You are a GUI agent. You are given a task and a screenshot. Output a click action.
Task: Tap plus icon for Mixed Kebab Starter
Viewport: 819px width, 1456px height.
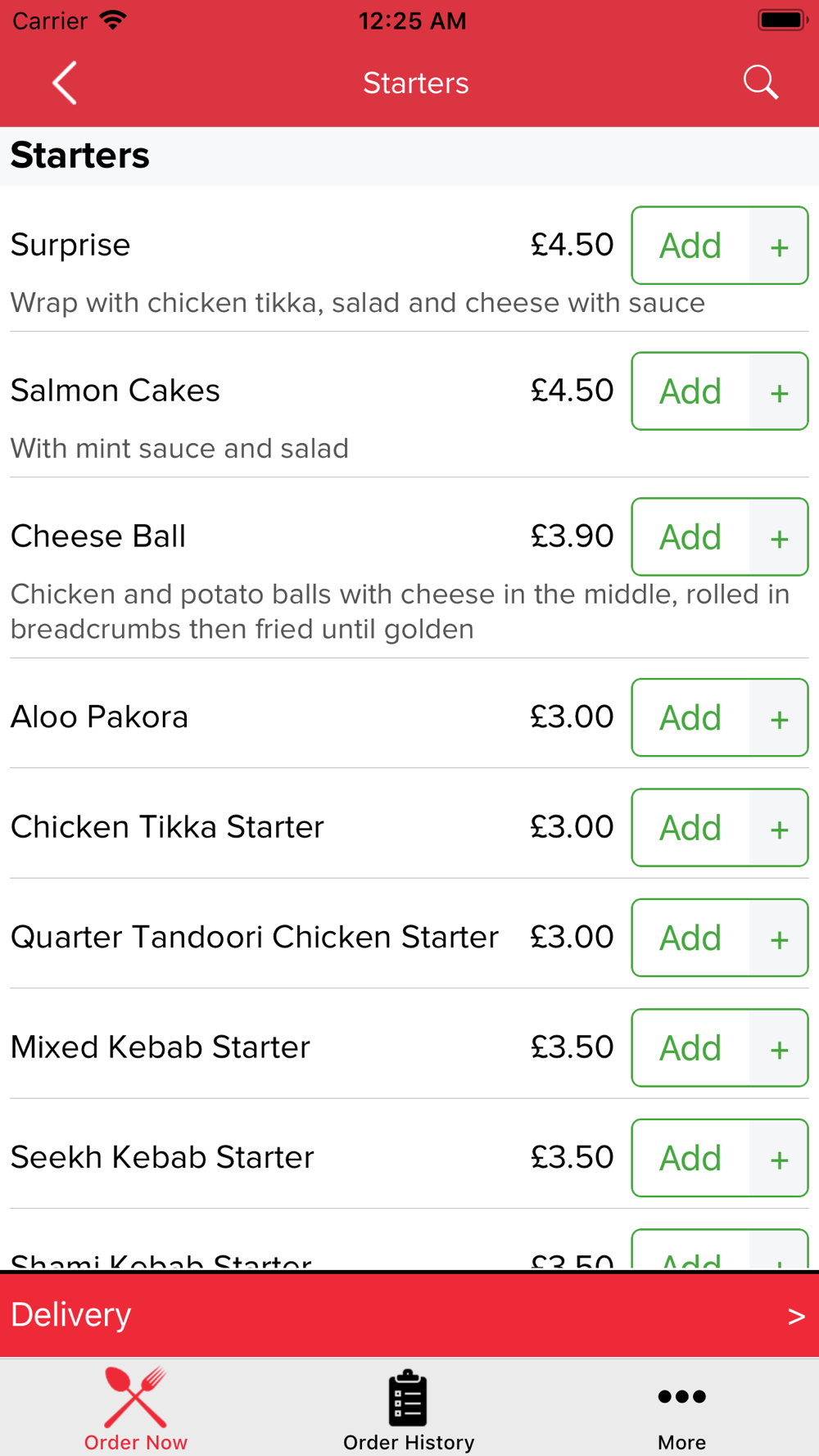779,1048
